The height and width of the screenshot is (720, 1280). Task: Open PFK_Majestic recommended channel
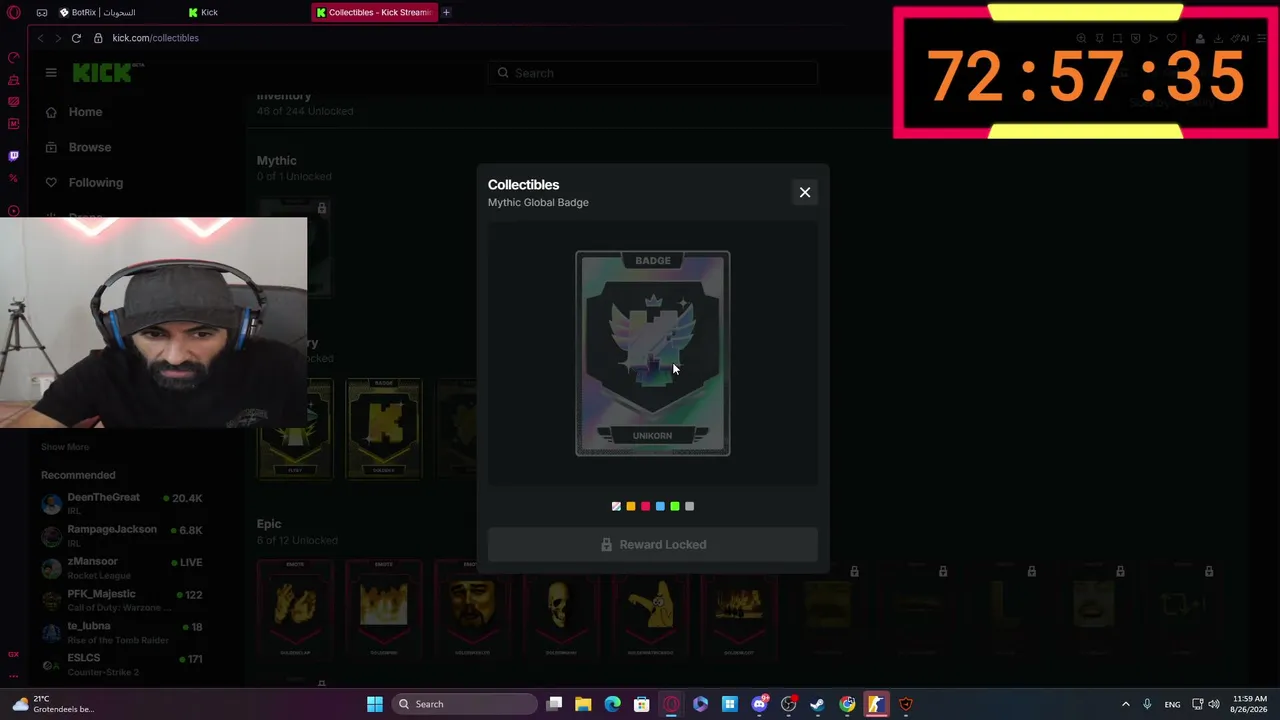coord(121,600)
